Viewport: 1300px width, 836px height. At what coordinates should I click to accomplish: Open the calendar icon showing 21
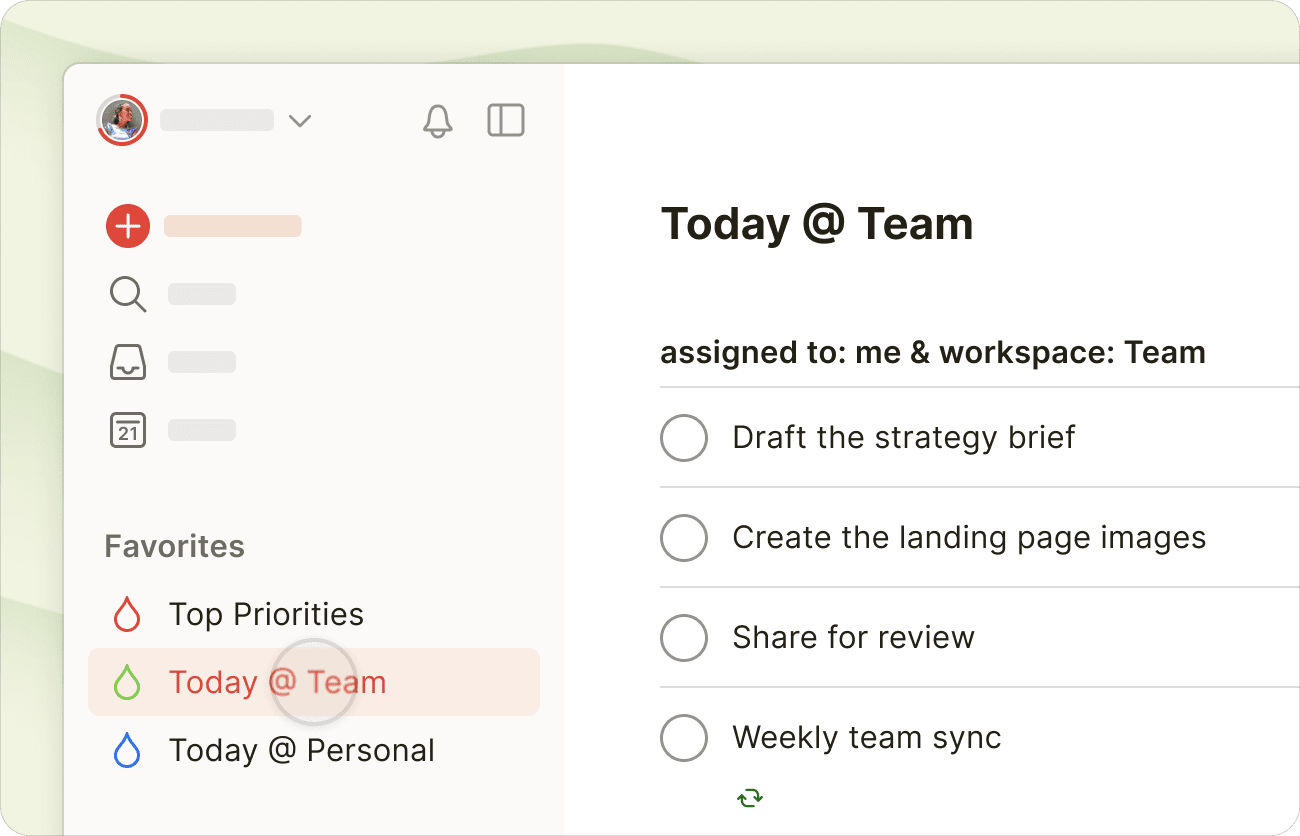pyautogui.click(x=128, y=431)
